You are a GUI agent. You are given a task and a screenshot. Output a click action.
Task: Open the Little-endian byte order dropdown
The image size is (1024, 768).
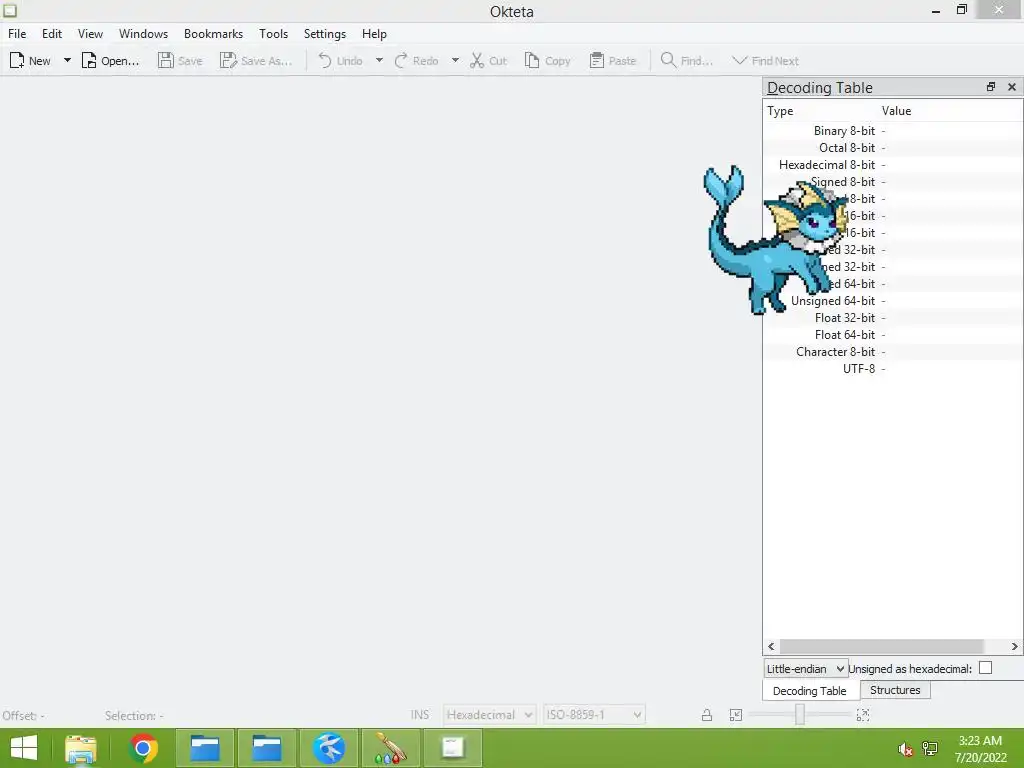(806, 669)
